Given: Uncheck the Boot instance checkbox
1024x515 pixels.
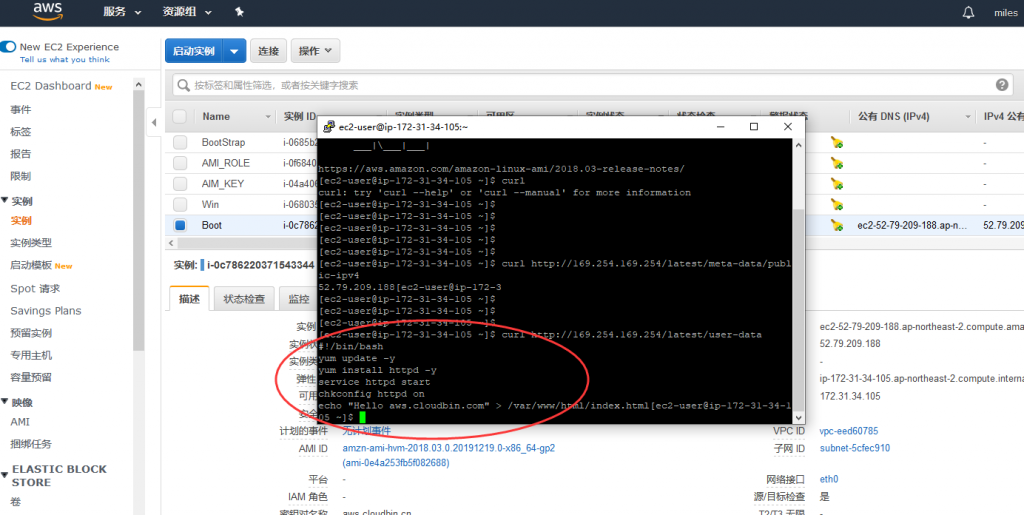Looking at the screenshot, I should pos(180,225).
